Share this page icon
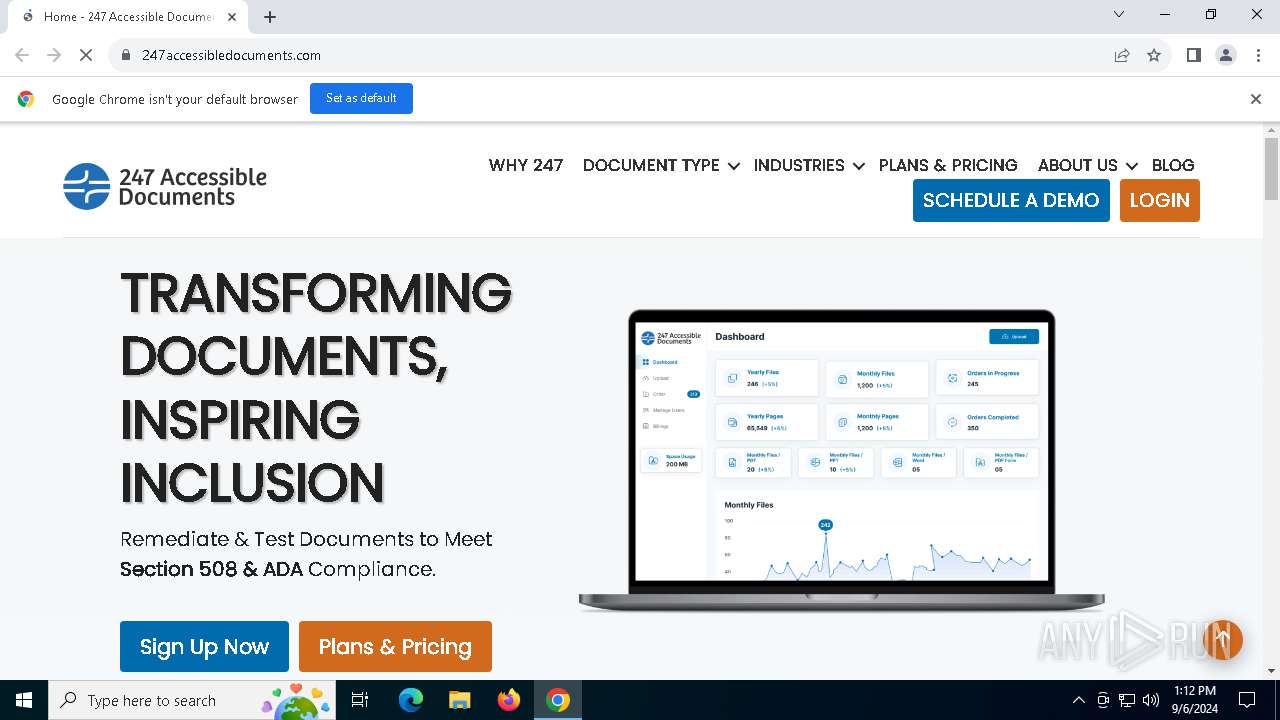 [1122, 55]
